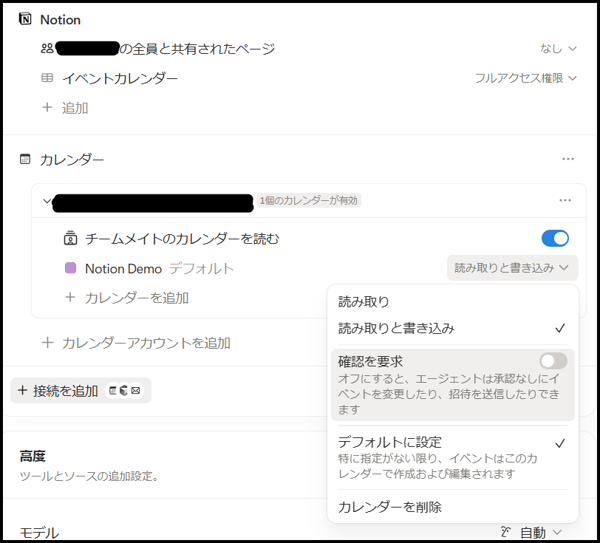Click the teammate calendar icon beside チームメイトのカレンダーを読む

click(x=70, y=239)
